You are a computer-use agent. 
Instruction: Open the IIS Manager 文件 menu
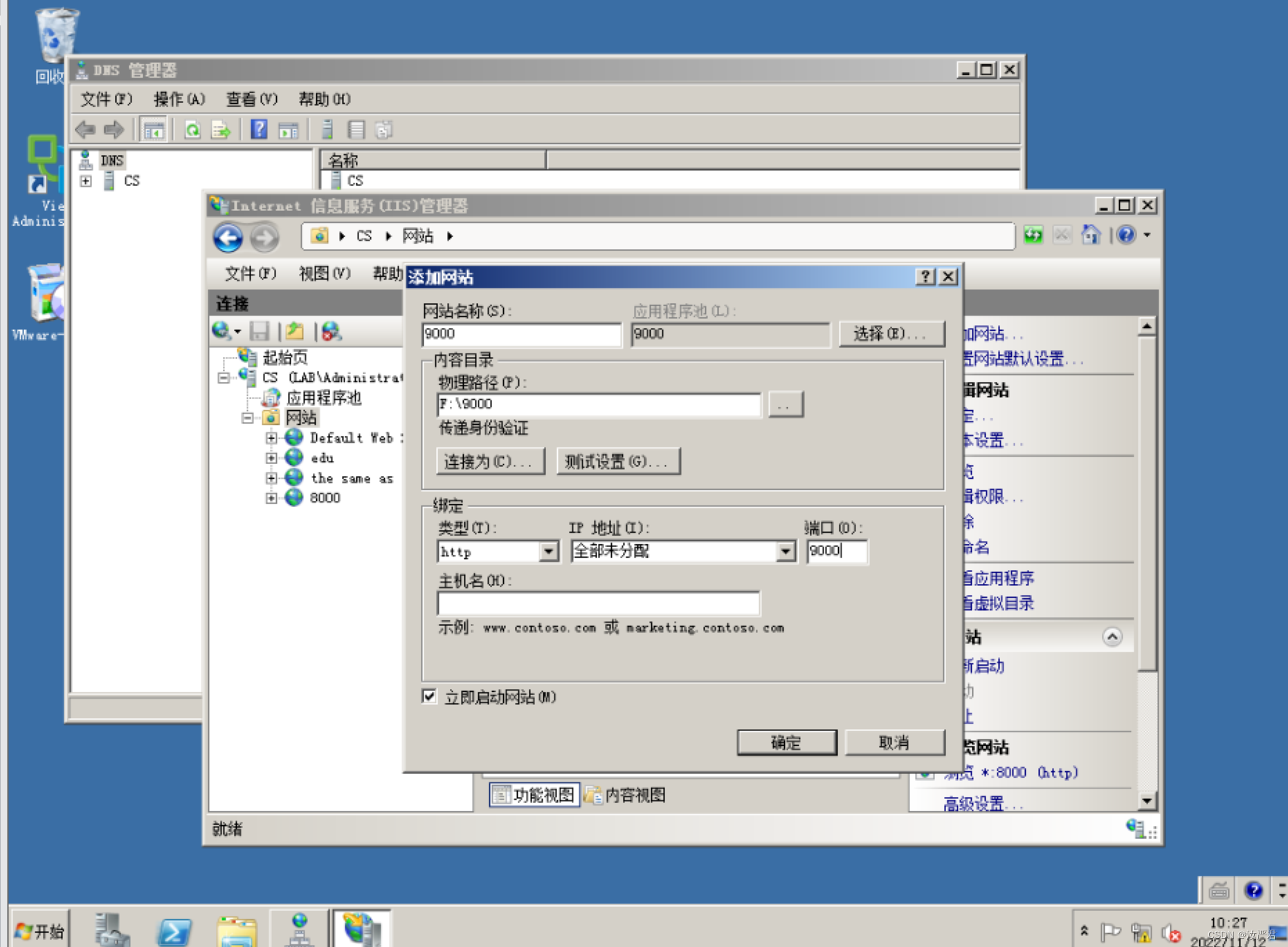(x=251, y=274)
